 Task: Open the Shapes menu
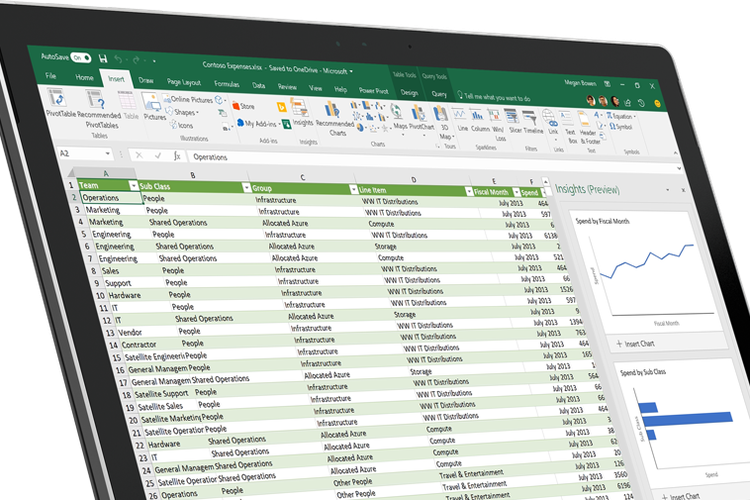pyautogui.click(x=182, y=112)
